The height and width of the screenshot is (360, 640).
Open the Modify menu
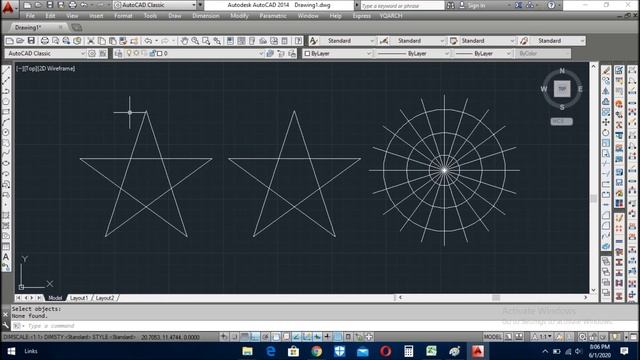pyautogui.click(x=239, y=16)
